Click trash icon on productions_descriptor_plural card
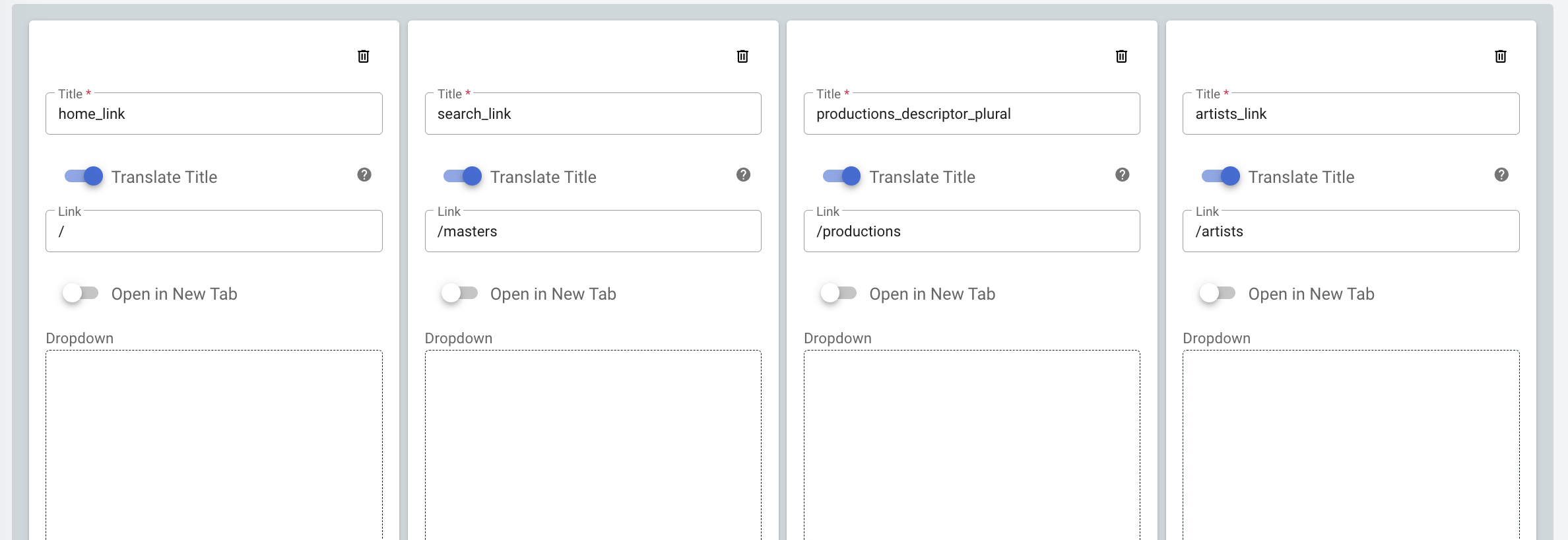 [1121, 56]
